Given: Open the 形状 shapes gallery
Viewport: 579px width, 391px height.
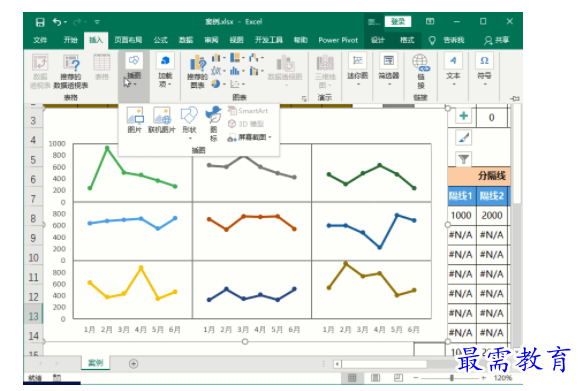Looking at the screenshot, I should tap(189, 123).
